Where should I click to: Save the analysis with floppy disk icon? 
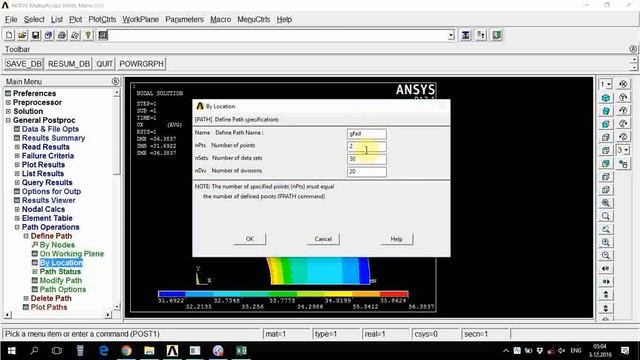coord(36,36)
